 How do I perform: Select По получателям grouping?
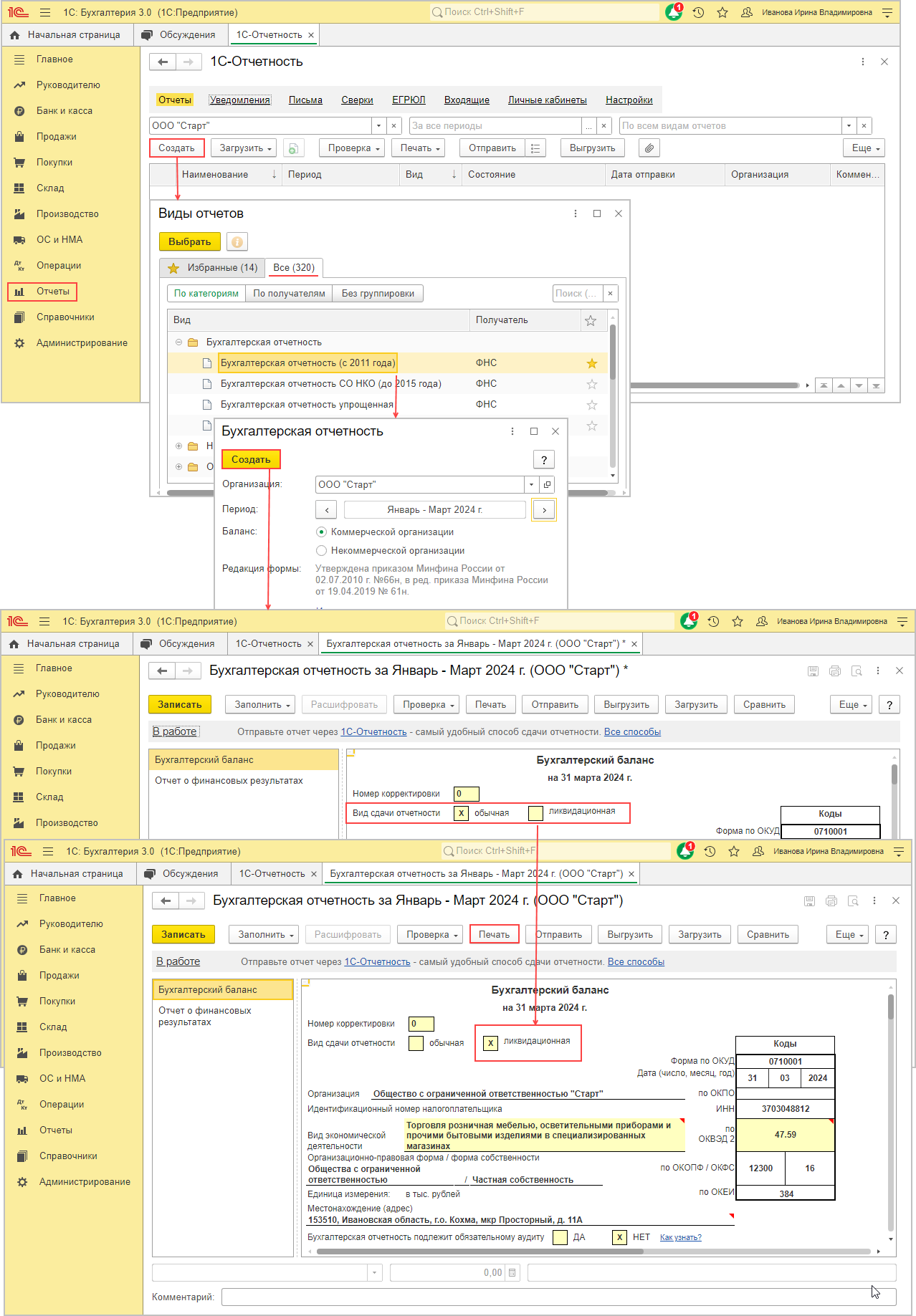[x=289, y=293]
